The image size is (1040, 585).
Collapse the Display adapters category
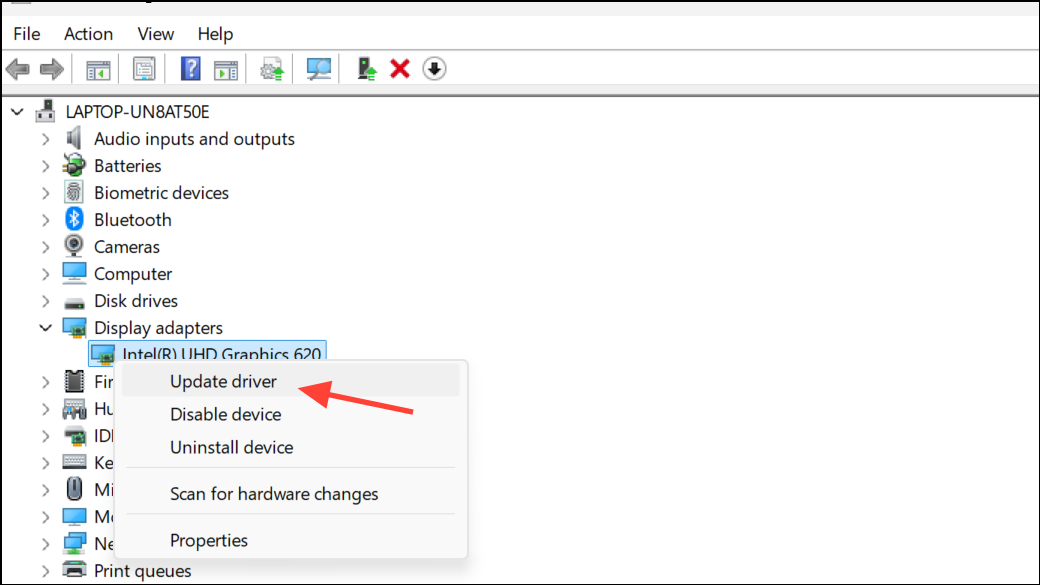coord(45,328)
